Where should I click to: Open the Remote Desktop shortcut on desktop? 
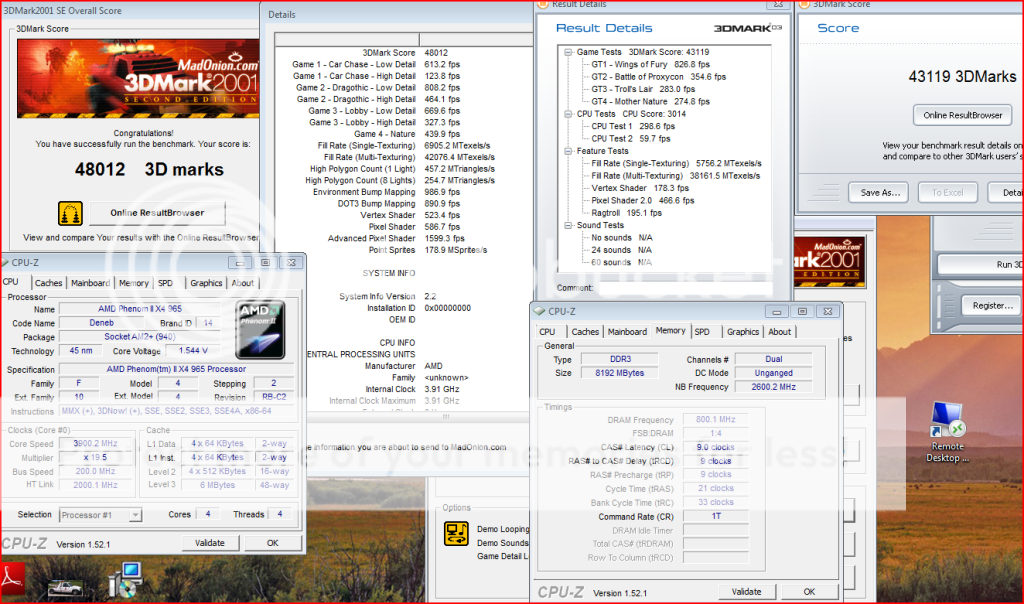(947, 433)
